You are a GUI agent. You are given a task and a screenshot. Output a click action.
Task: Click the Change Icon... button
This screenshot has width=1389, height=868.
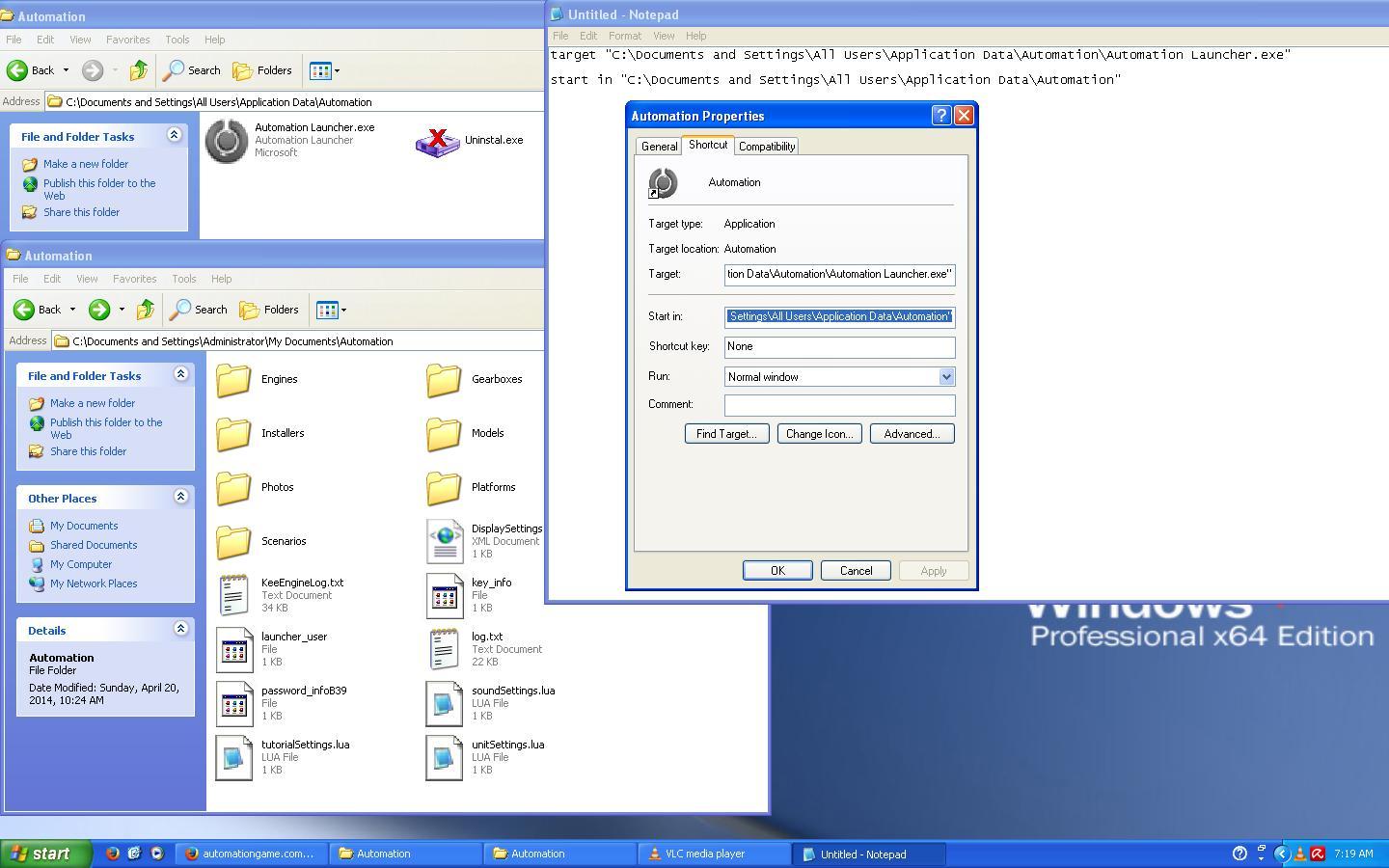point(819,434)
